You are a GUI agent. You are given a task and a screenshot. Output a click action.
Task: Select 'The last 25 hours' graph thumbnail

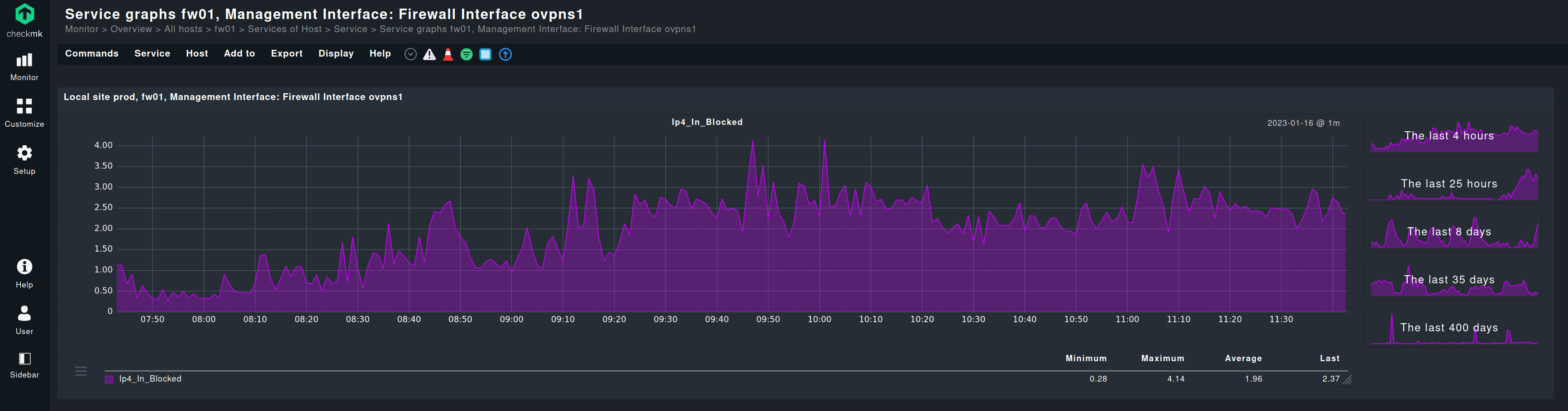pyautogui.click(x=1453, y=184)
